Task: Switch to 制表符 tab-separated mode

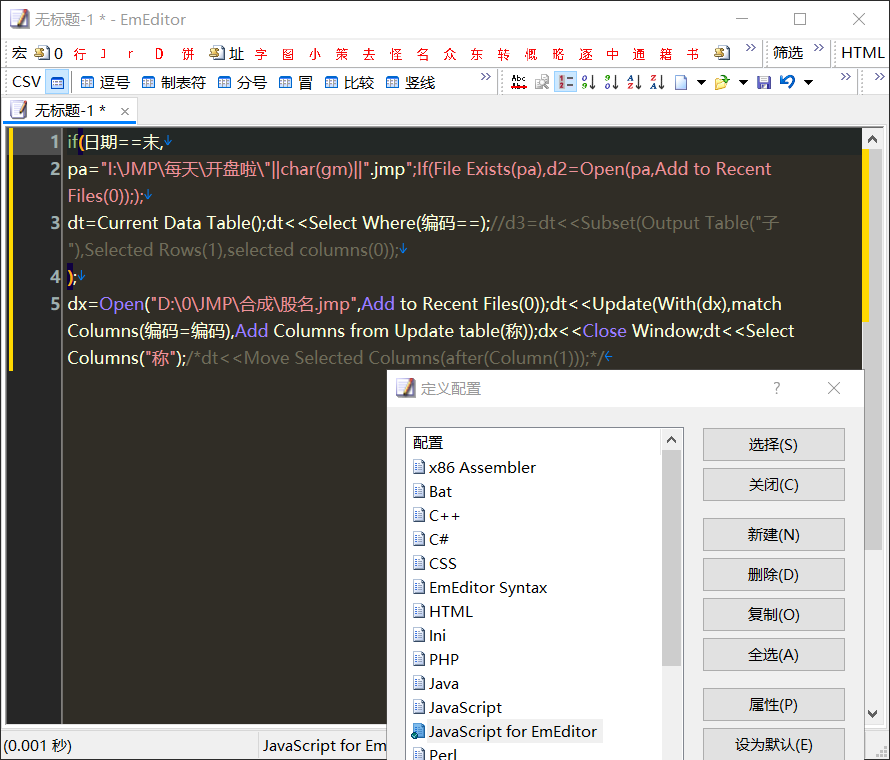Action: (173, 83)
